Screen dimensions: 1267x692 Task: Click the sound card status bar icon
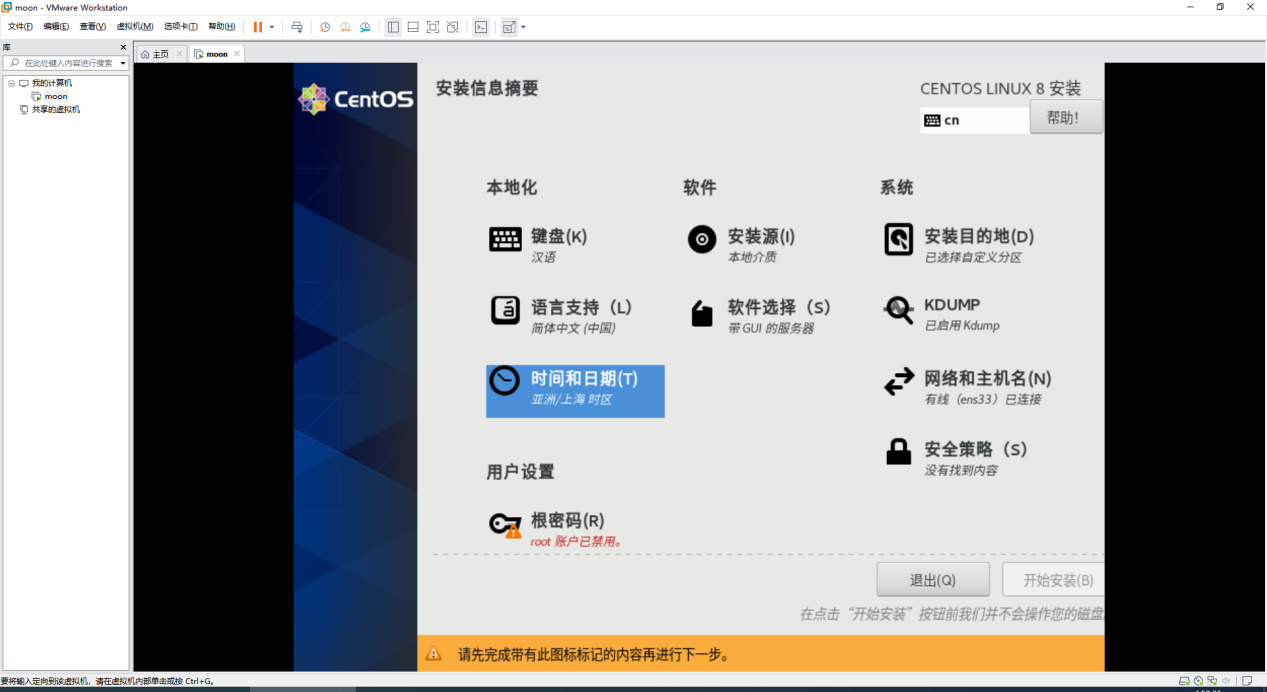coord(1226,681)
